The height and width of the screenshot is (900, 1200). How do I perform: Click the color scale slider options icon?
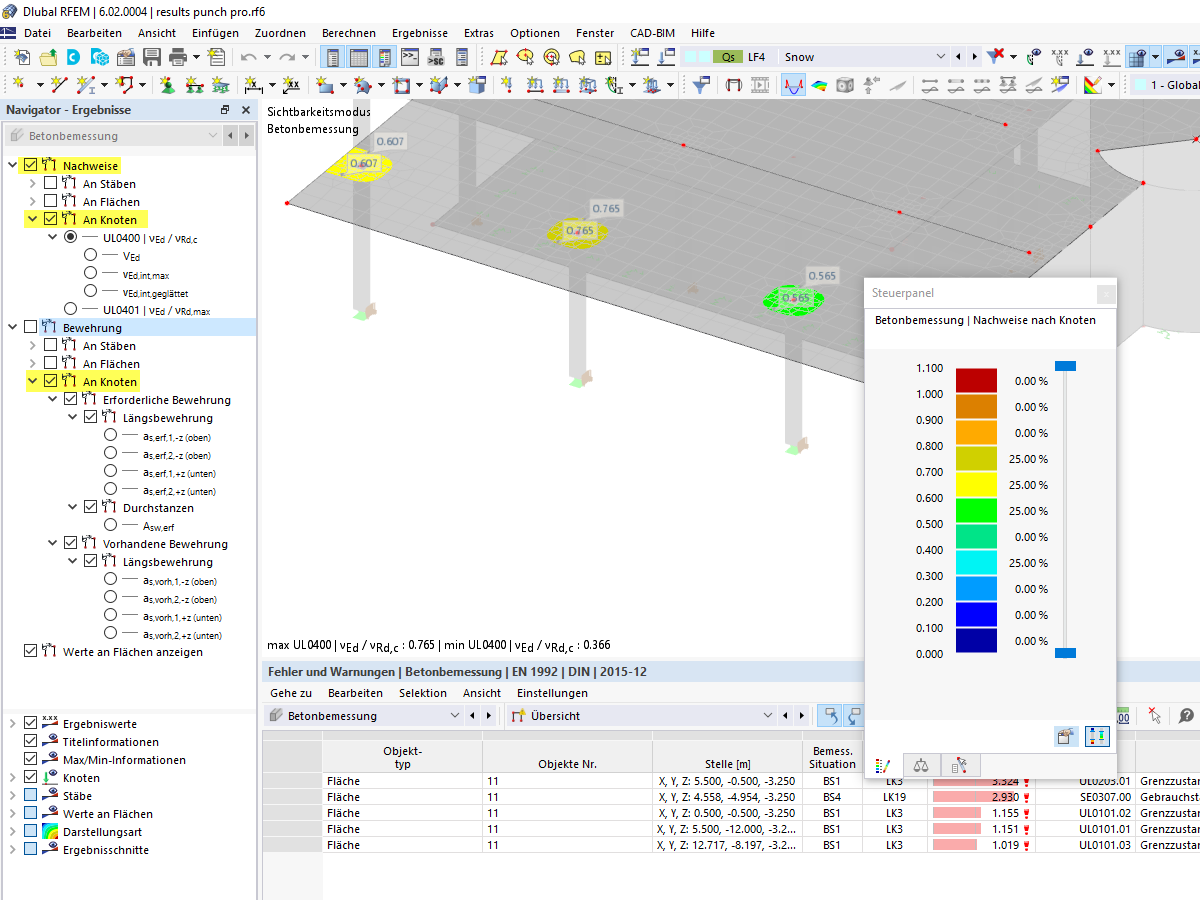(x=1097, y=736)
